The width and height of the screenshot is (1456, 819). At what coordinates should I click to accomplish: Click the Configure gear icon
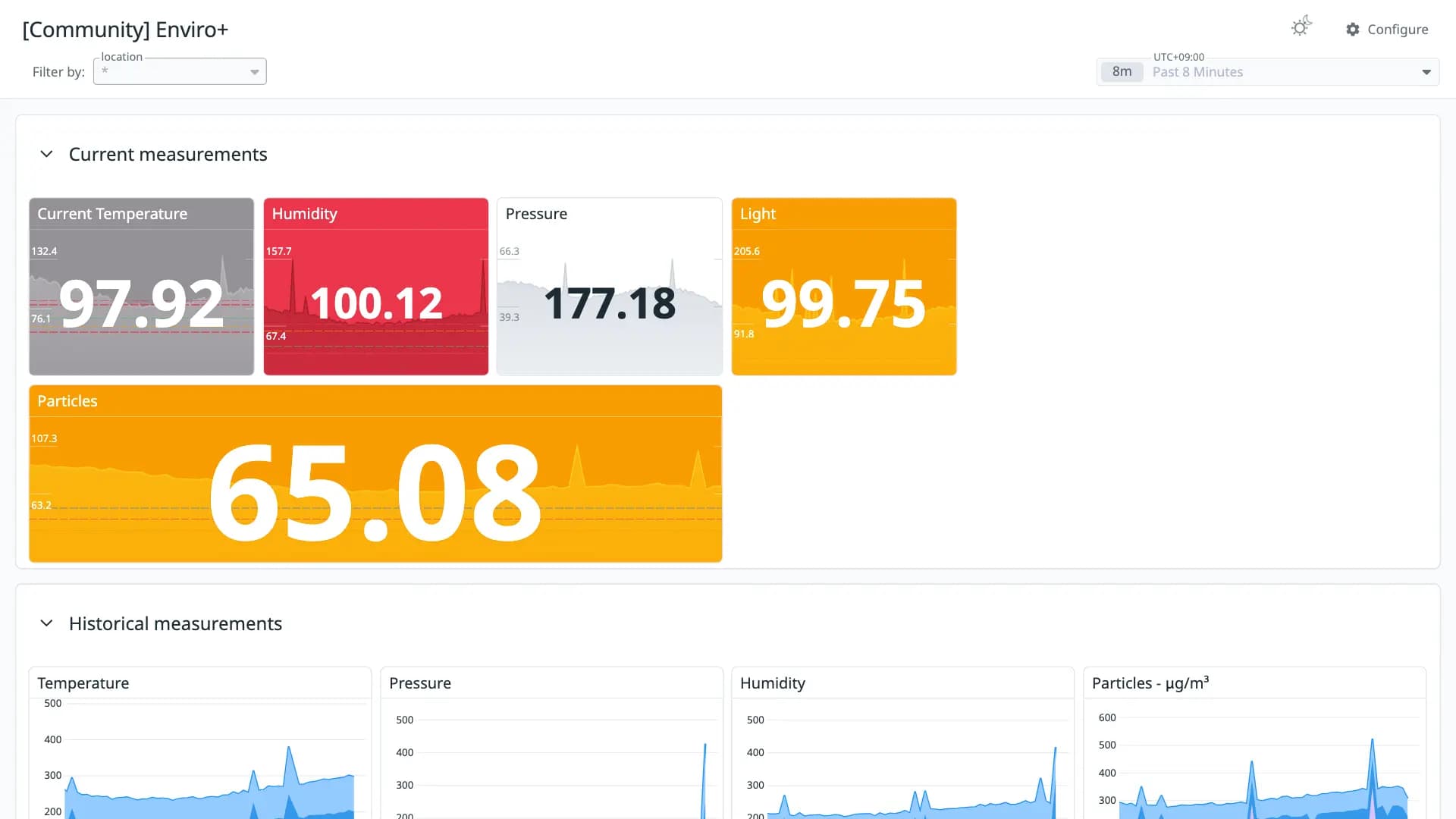click(1352, 29)
